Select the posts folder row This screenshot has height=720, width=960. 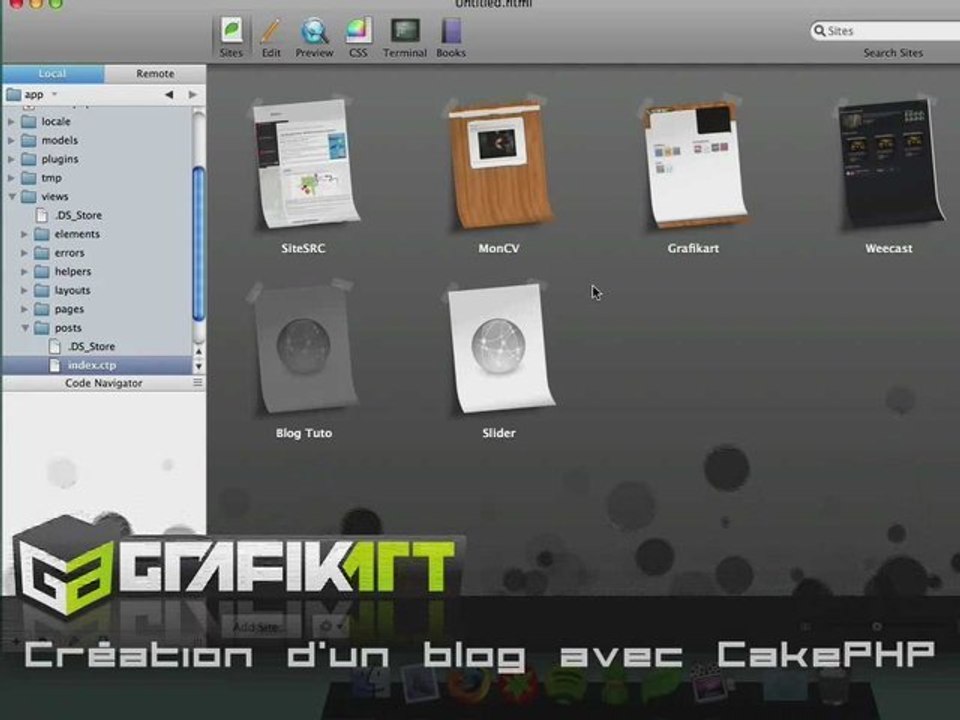97,328
